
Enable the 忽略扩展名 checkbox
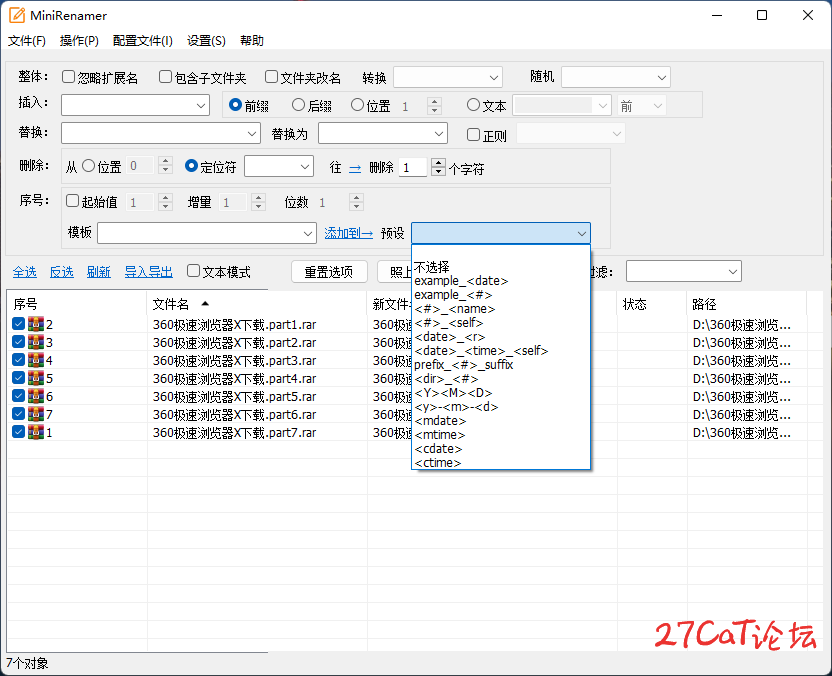pyautogui.click(x=68, y=77)
